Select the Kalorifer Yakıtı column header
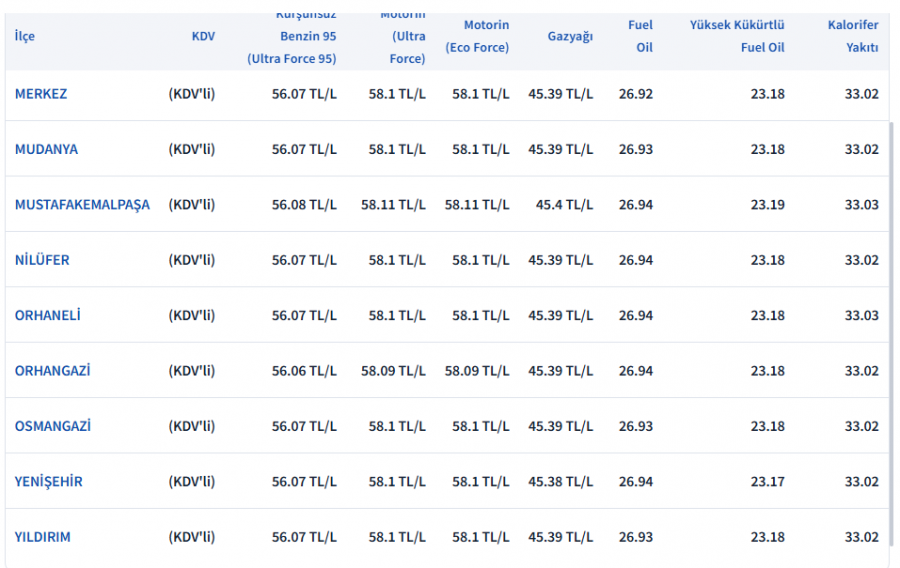The image size is (900, 568). pos(853,36)
